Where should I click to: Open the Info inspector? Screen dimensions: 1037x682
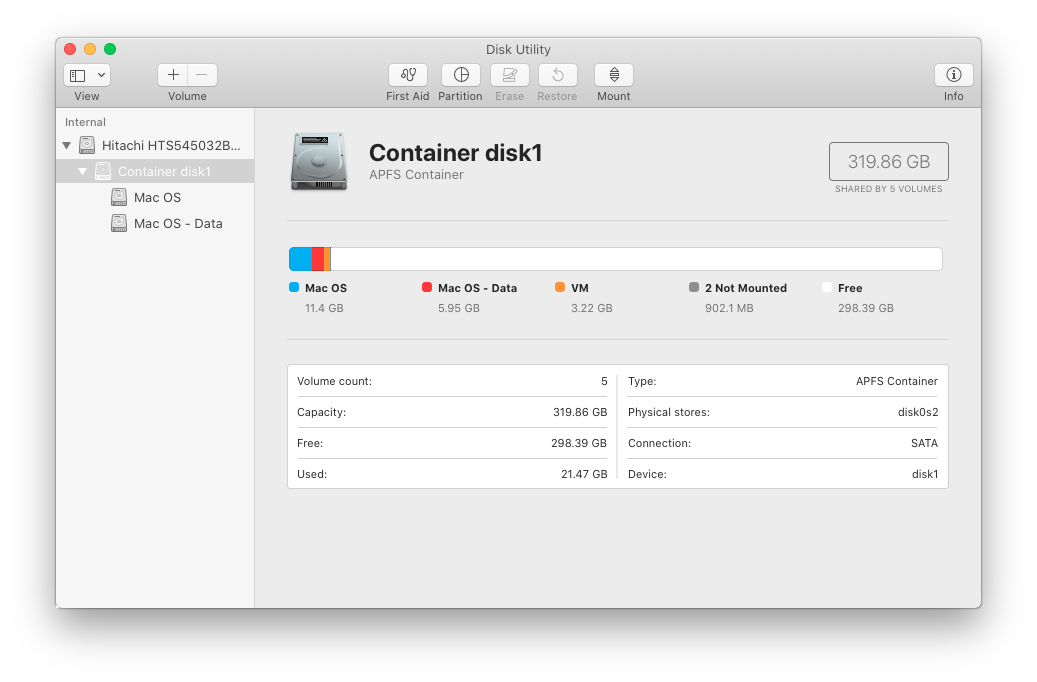coord(953,75)
